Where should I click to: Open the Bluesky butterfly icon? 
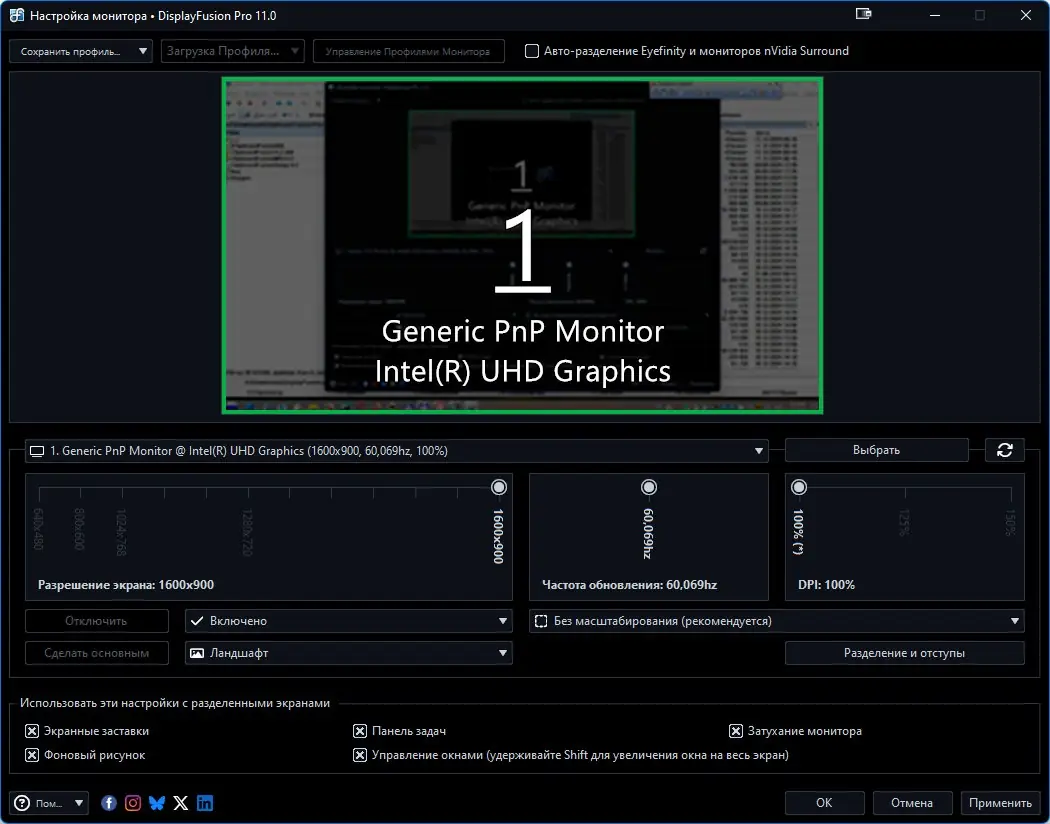157,803
